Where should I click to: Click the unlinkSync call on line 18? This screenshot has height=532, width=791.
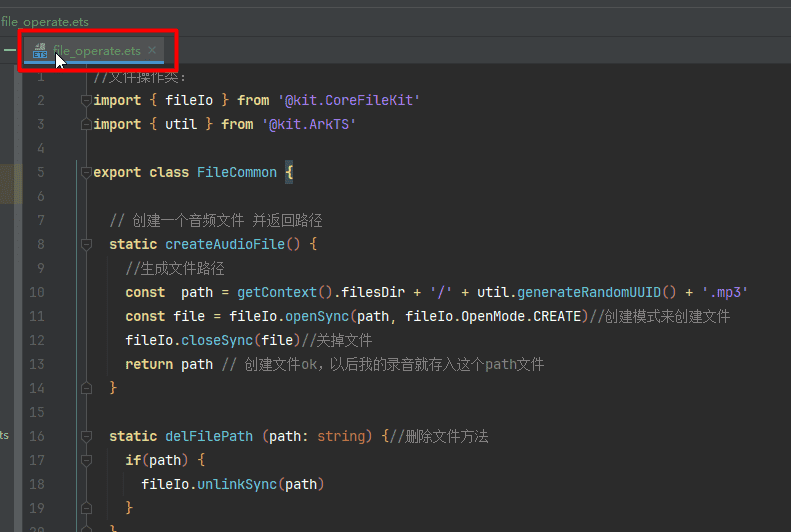pyautogui.click(x=237, y=484)
